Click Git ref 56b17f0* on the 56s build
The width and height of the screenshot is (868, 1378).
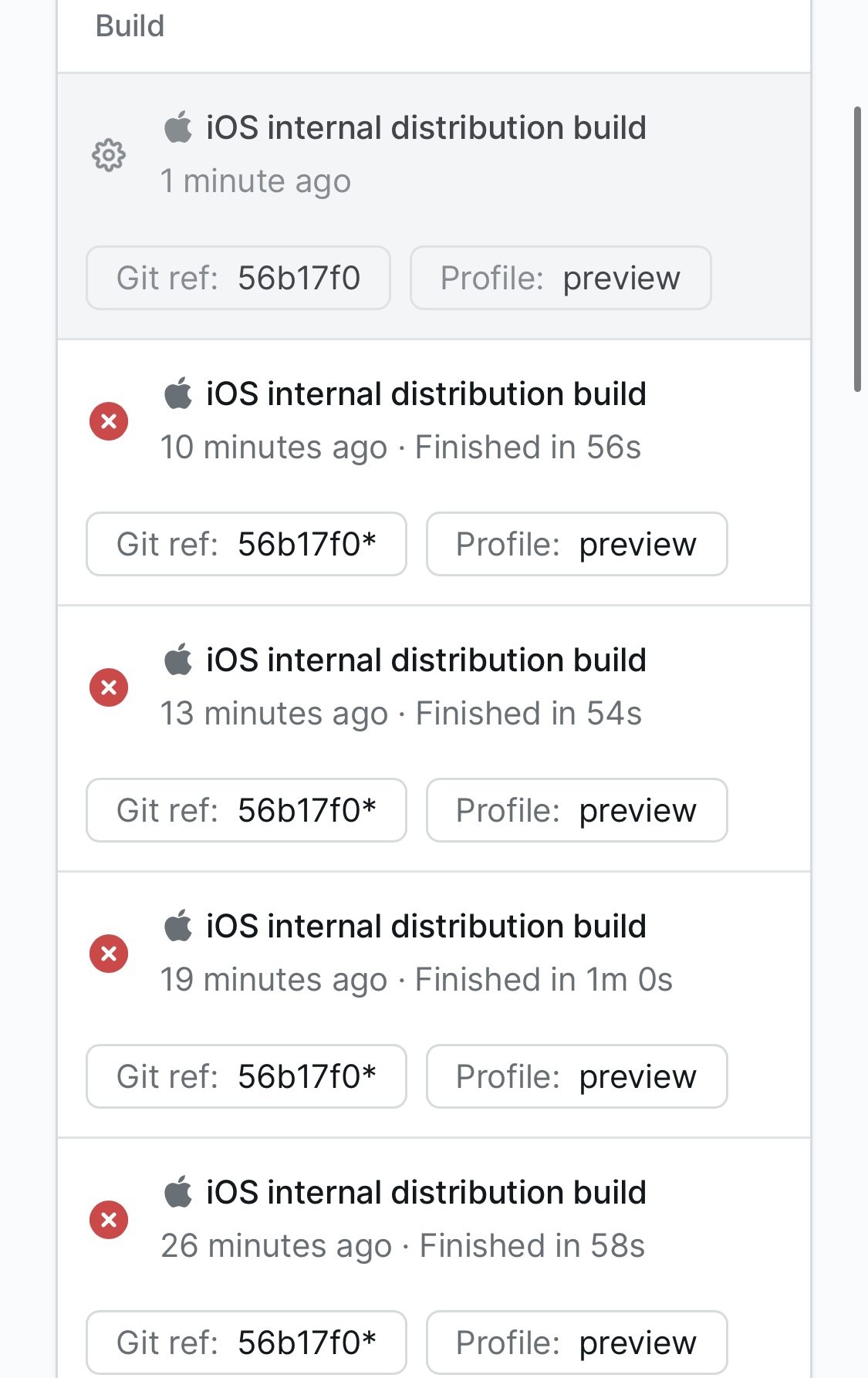(x=246, y=544)
